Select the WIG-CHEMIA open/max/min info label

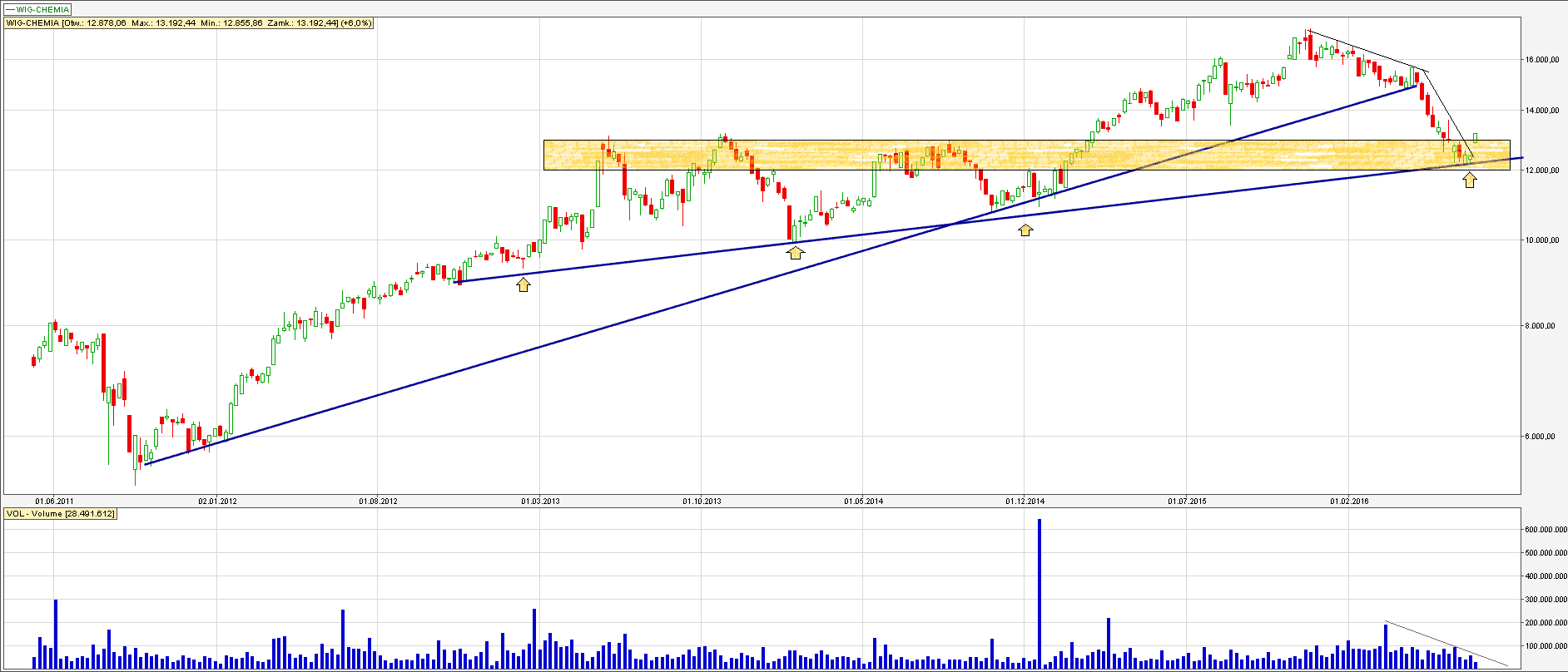pyautogui.click(x=189, y=23)
